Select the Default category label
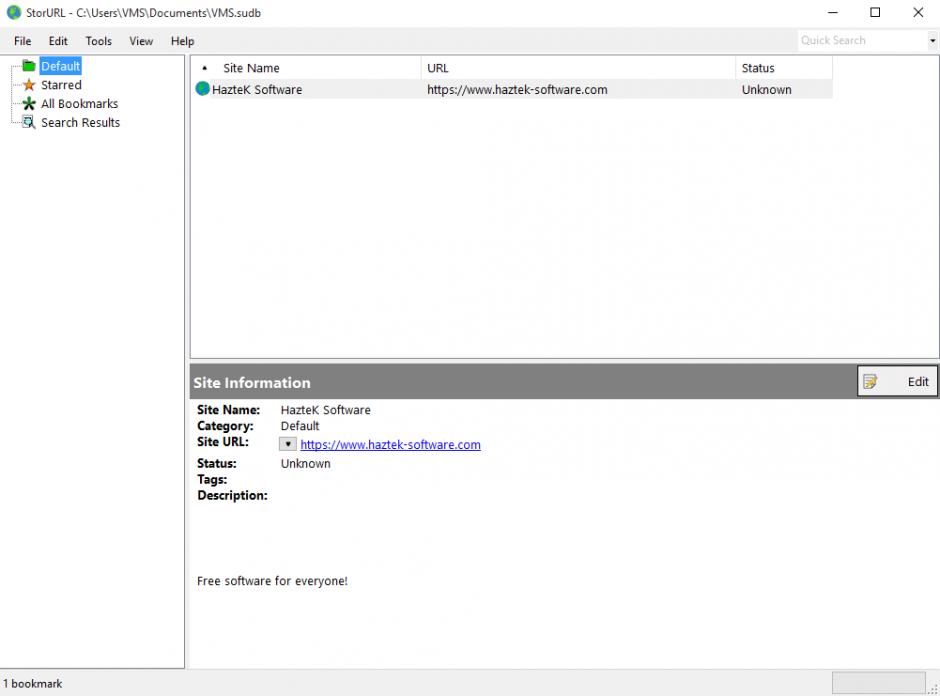Image resolution: width=940 pixels, height=696 pixels. point(61,66)
